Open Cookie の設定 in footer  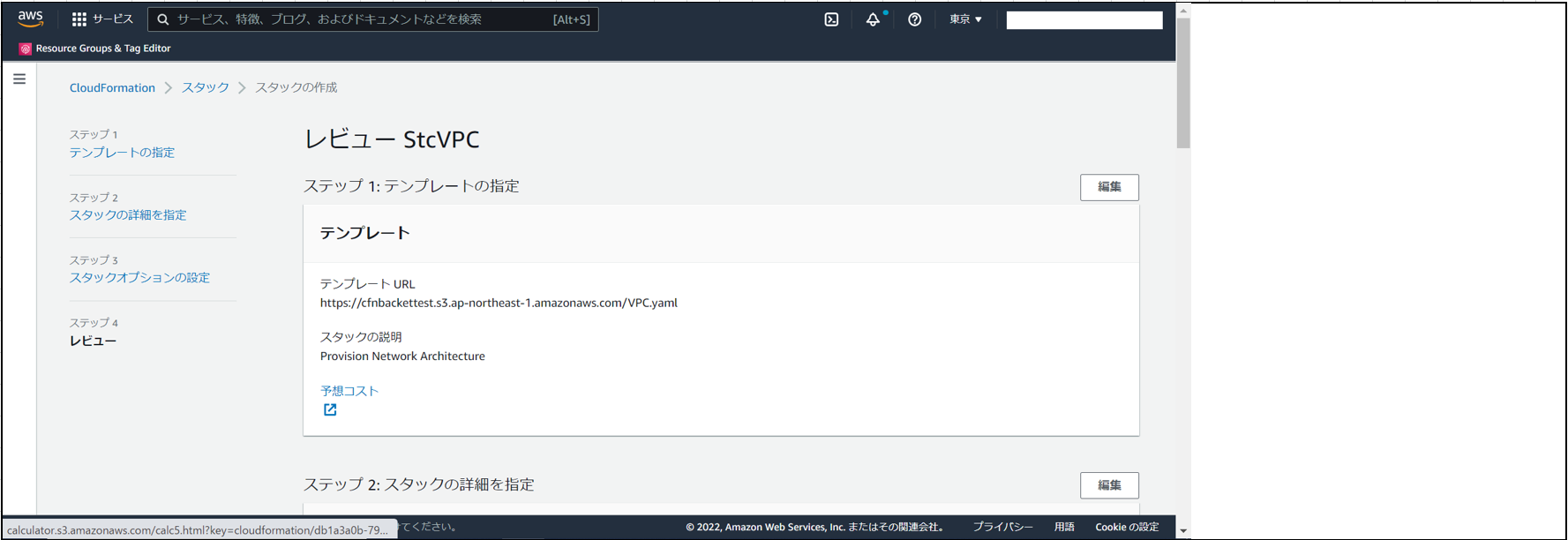pos(1127,527)
